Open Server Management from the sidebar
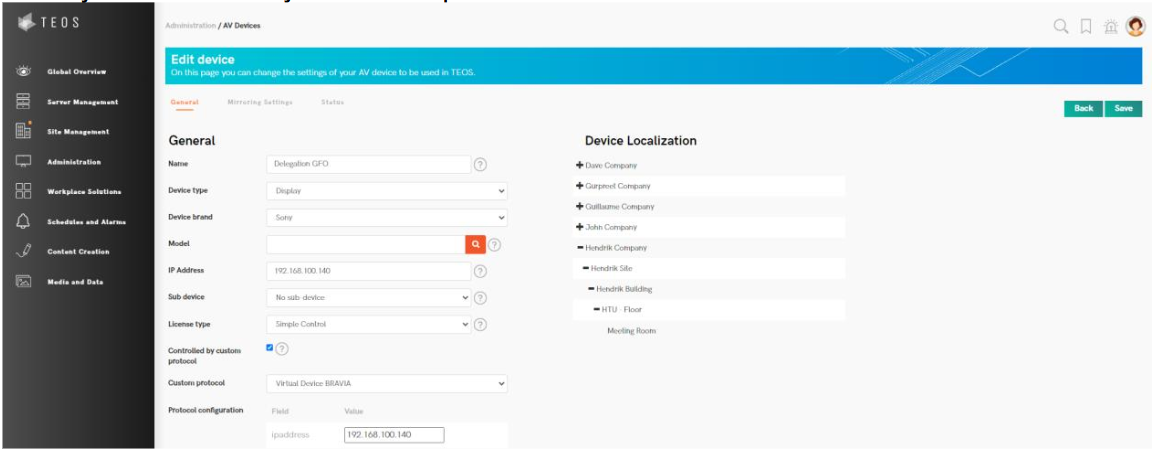 click(x=83, y=102)
